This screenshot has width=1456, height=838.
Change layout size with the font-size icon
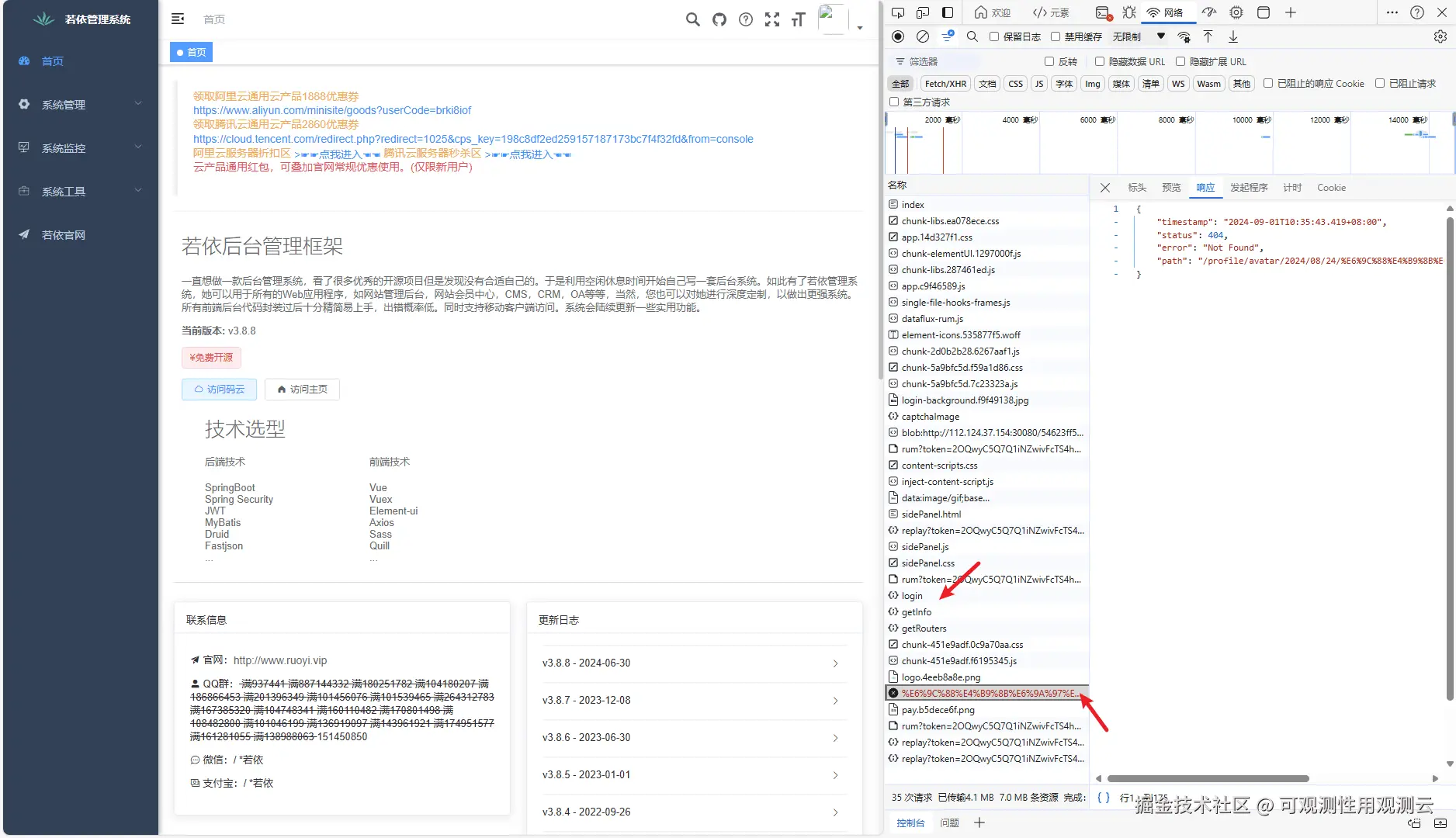pos(799,19)
